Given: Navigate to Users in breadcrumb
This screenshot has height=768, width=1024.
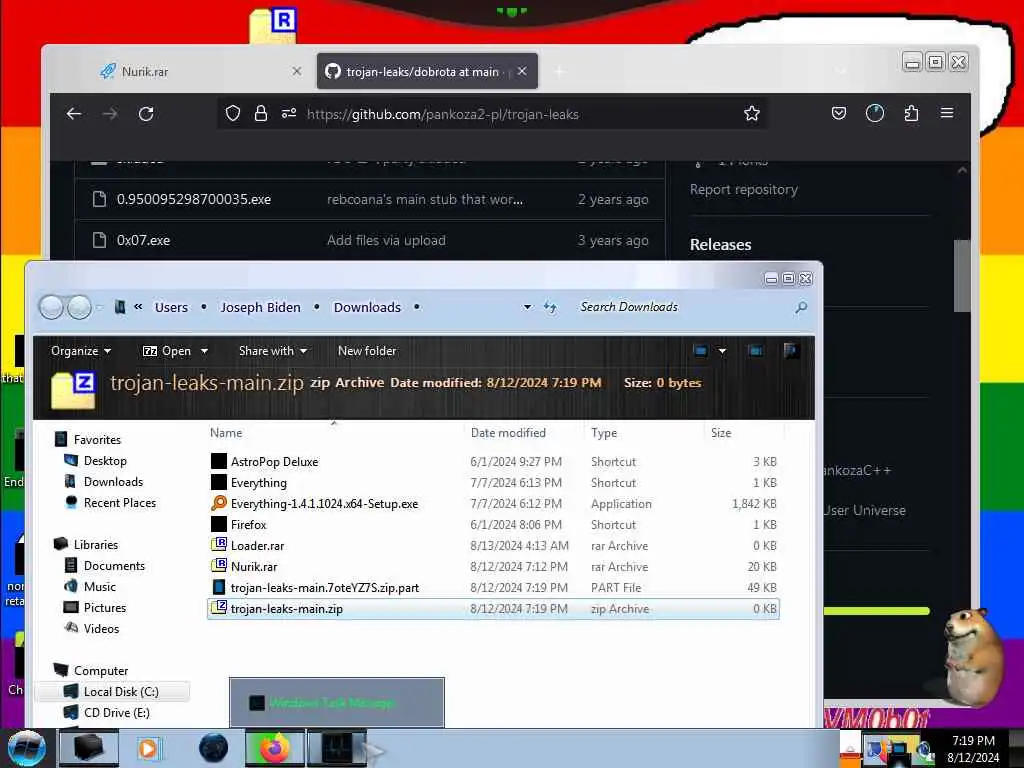Looking at the screenshot, I should click(x=171, y=307).
